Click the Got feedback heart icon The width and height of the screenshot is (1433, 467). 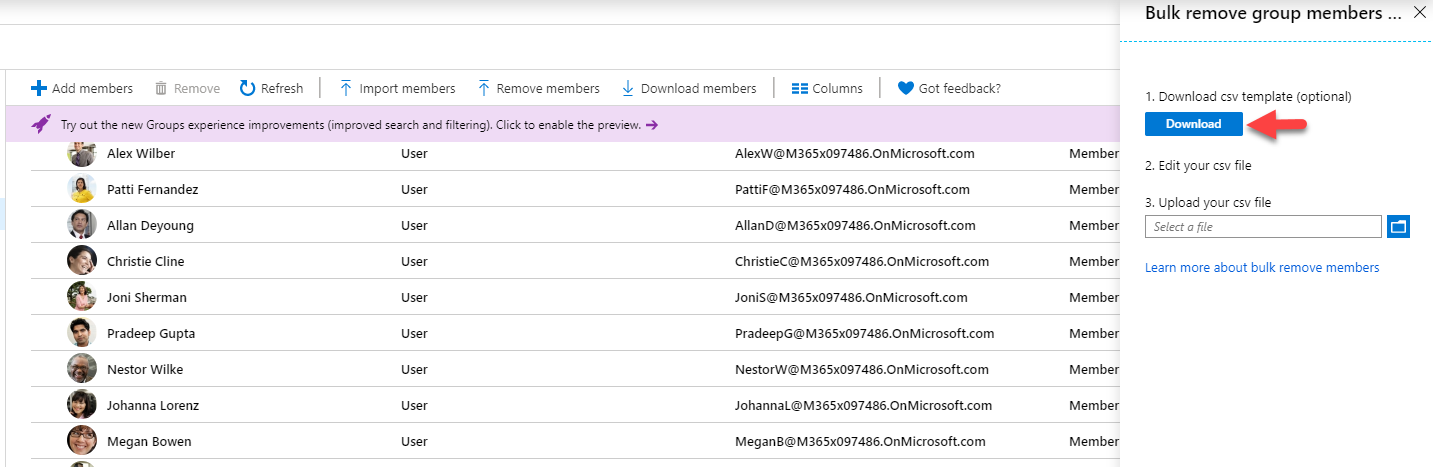tap(905, 88)
